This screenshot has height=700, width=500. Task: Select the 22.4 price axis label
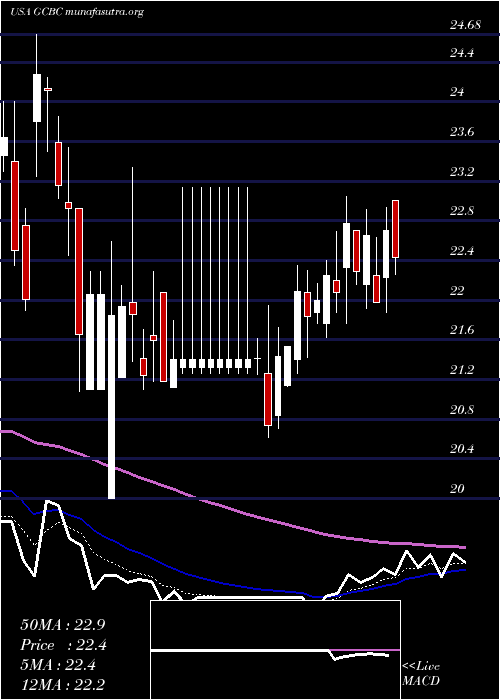click(x=462, y=251)
